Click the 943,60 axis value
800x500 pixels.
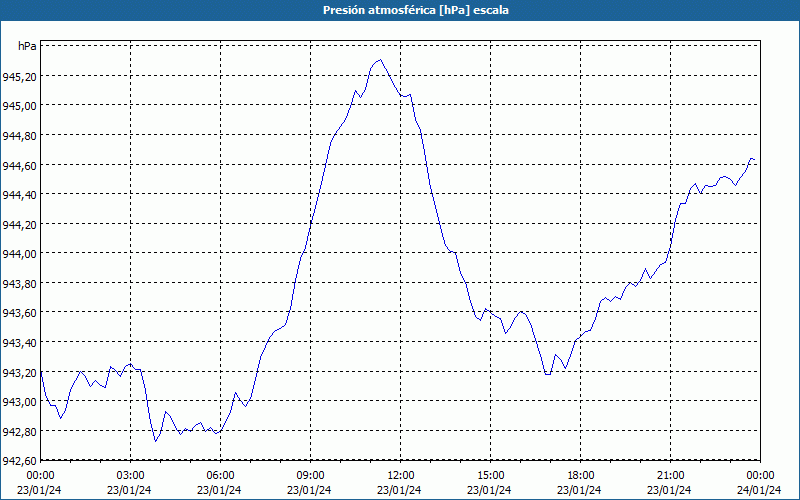point(19,313)
